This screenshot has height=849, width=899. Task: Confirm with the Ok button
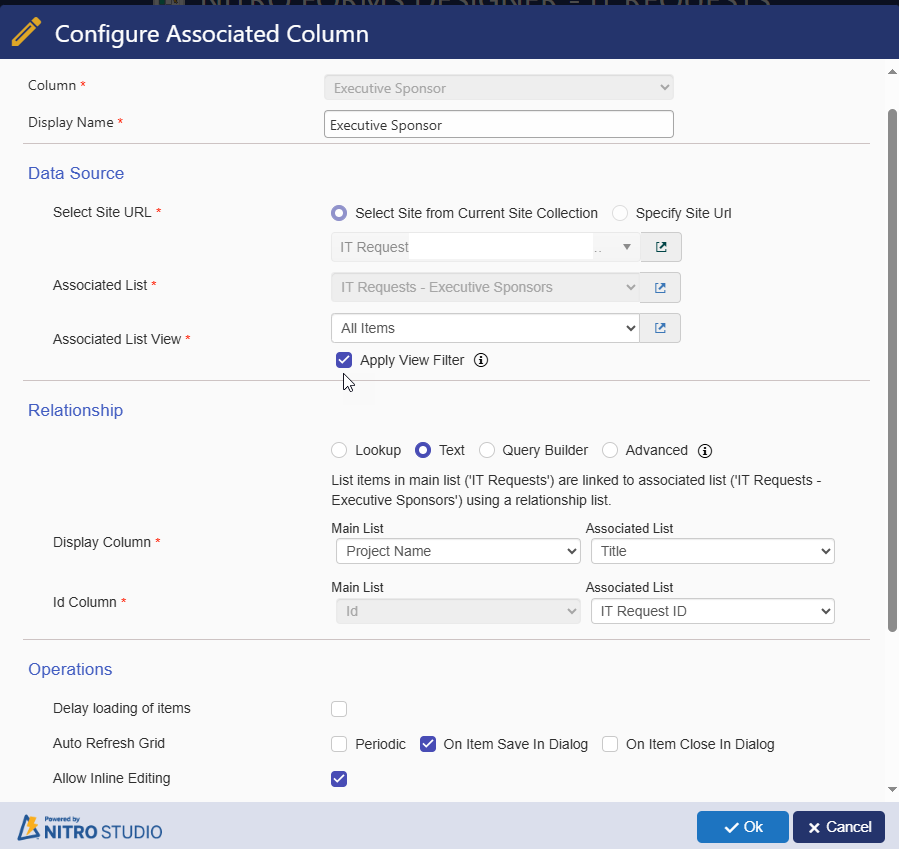coord(742,827)
